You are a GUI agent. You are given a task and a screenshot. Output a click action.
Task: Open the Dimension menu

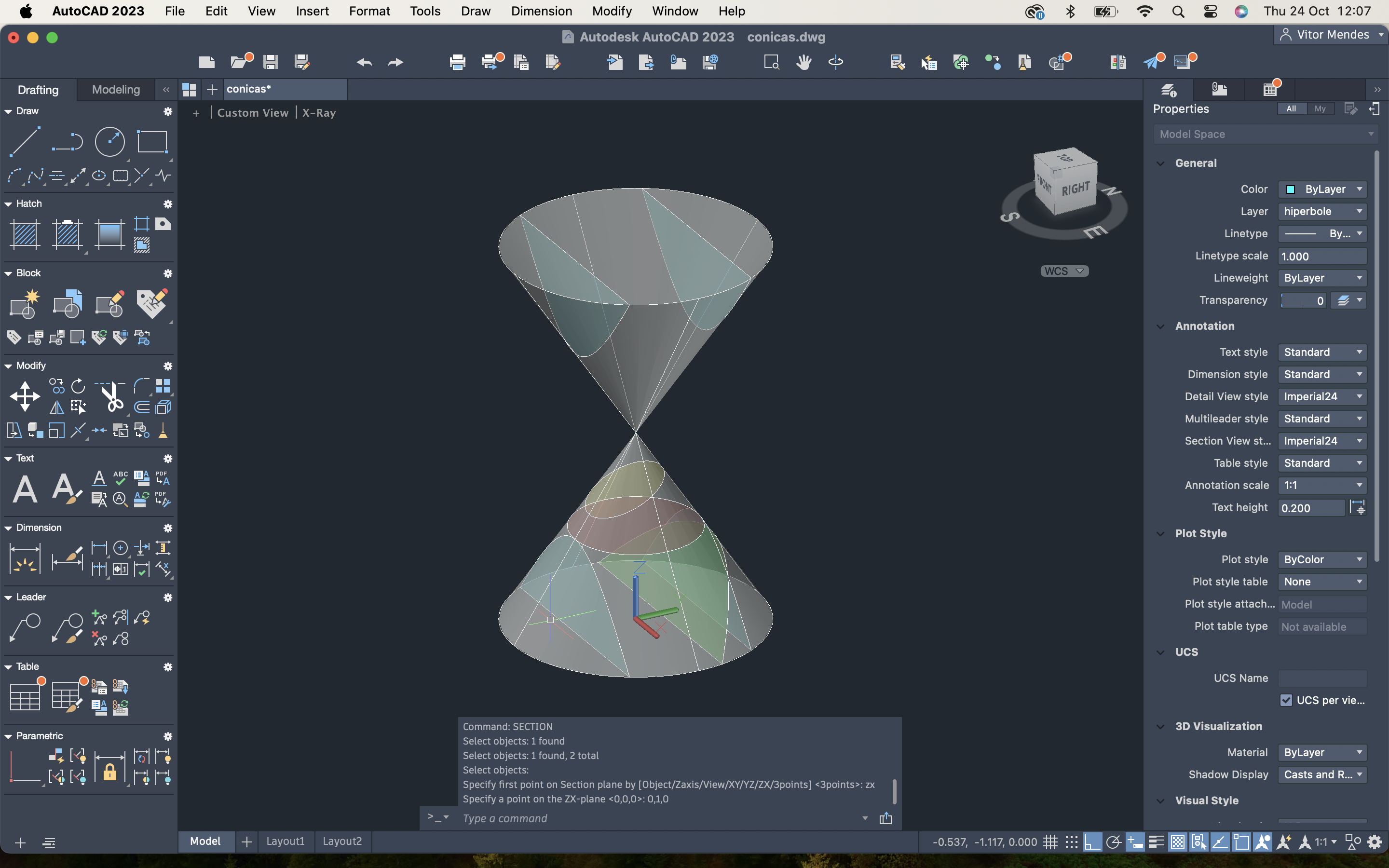pyautogui.click(x=541, y=11)
